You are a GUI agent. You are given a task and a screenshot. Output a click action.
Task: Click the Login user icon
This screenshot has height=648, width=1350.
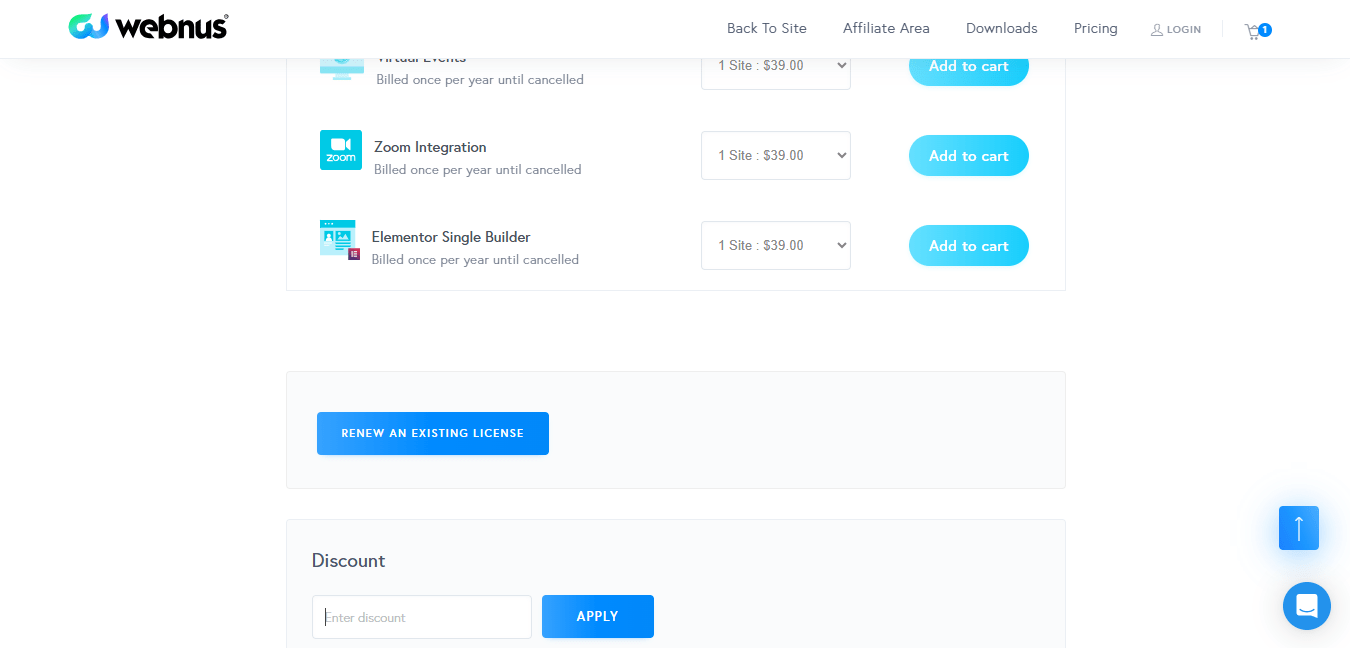pos(1157,30)
